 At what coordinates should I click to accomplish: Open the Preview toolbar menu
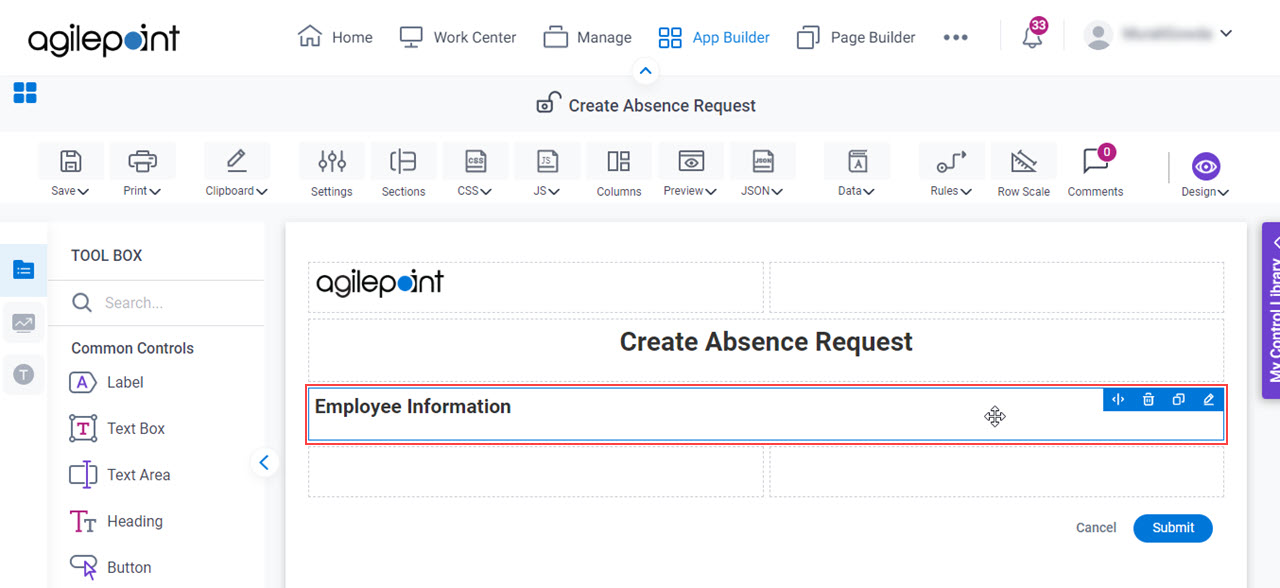pos(690,171)
